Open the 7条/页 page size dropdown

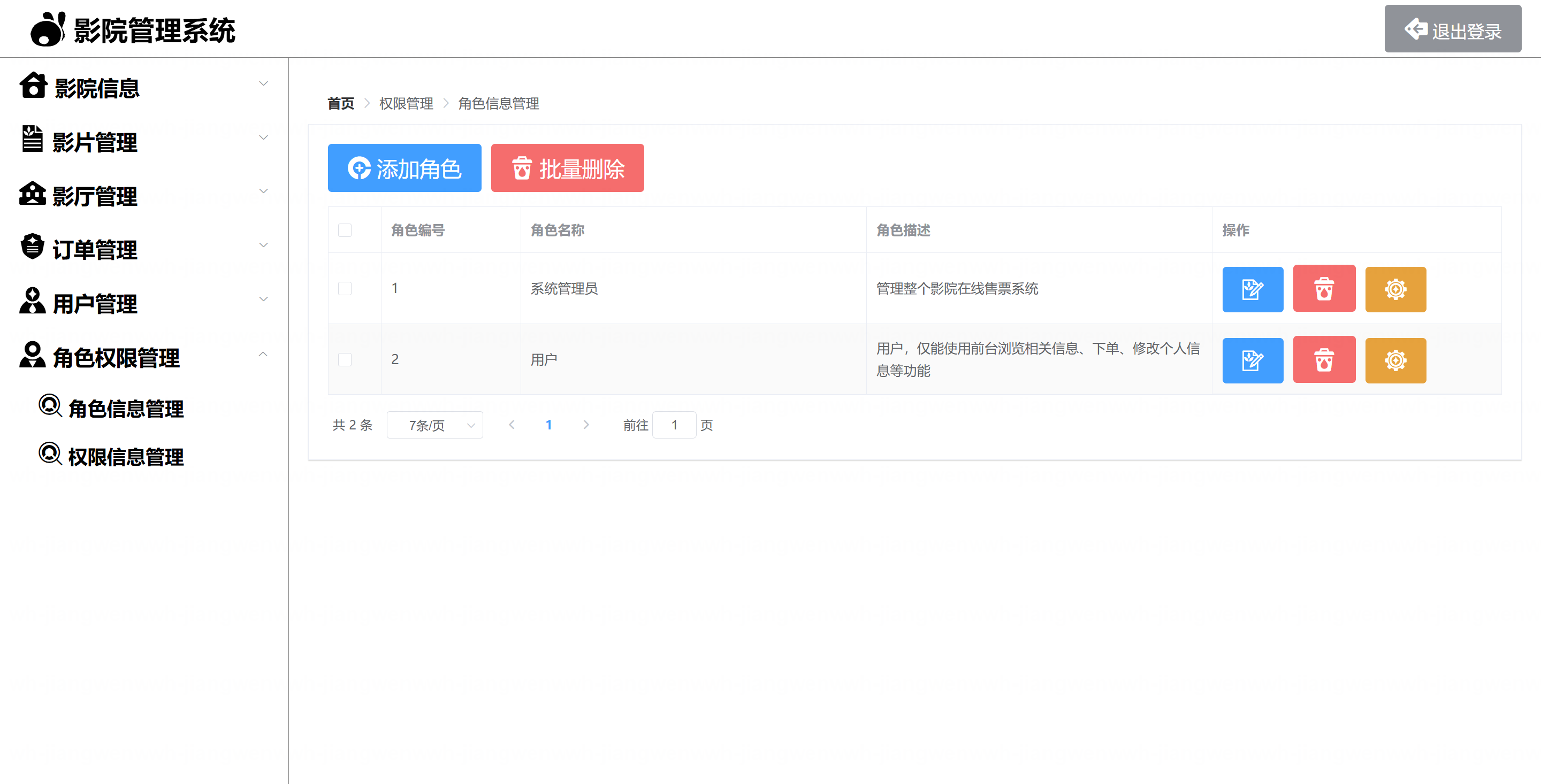[434, 425]
